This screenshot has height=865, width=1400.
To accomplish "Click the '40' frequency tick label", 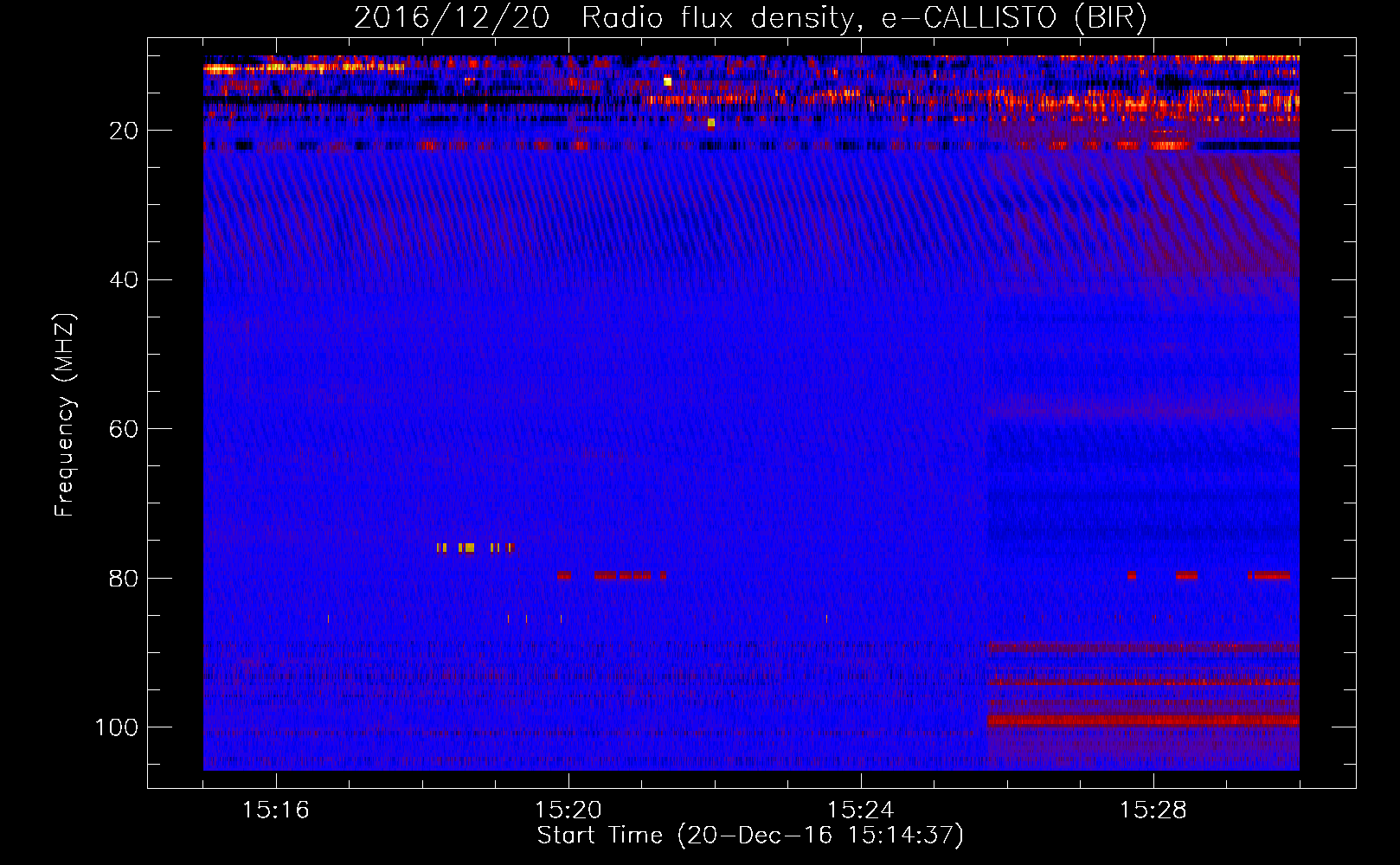I will [x=124, y=280].
